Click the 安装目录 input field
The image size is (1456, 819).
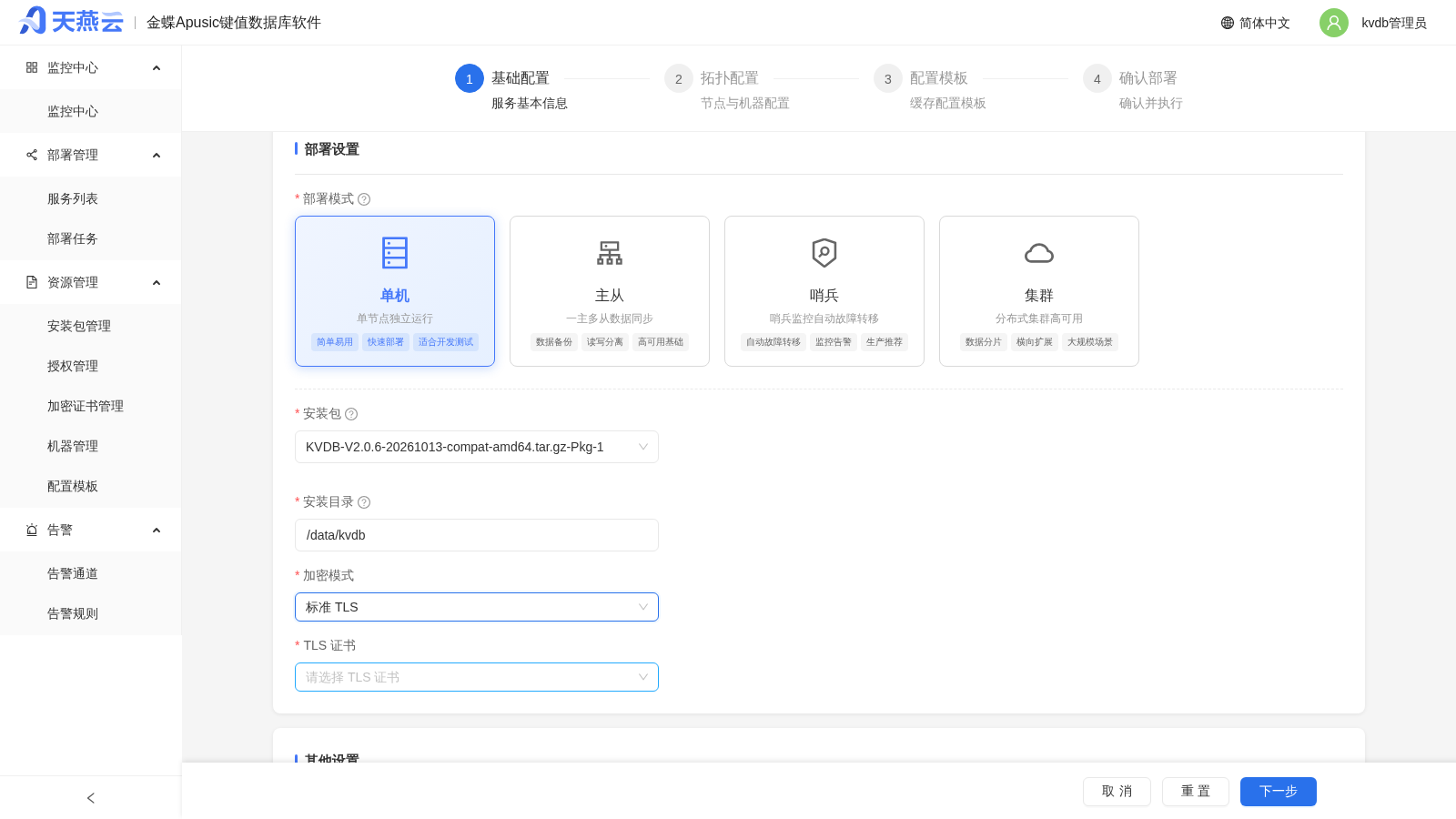(x=477, y=535)
